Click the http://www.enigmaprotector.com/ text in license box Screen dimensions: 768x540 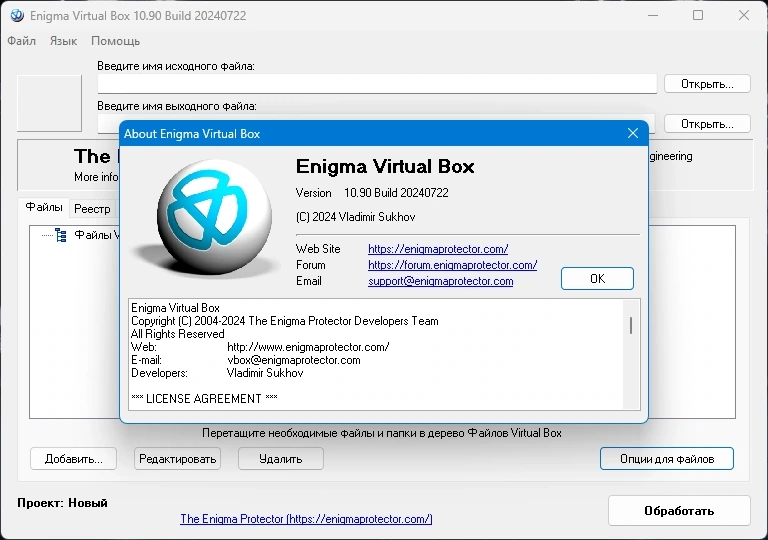(308, 347)
